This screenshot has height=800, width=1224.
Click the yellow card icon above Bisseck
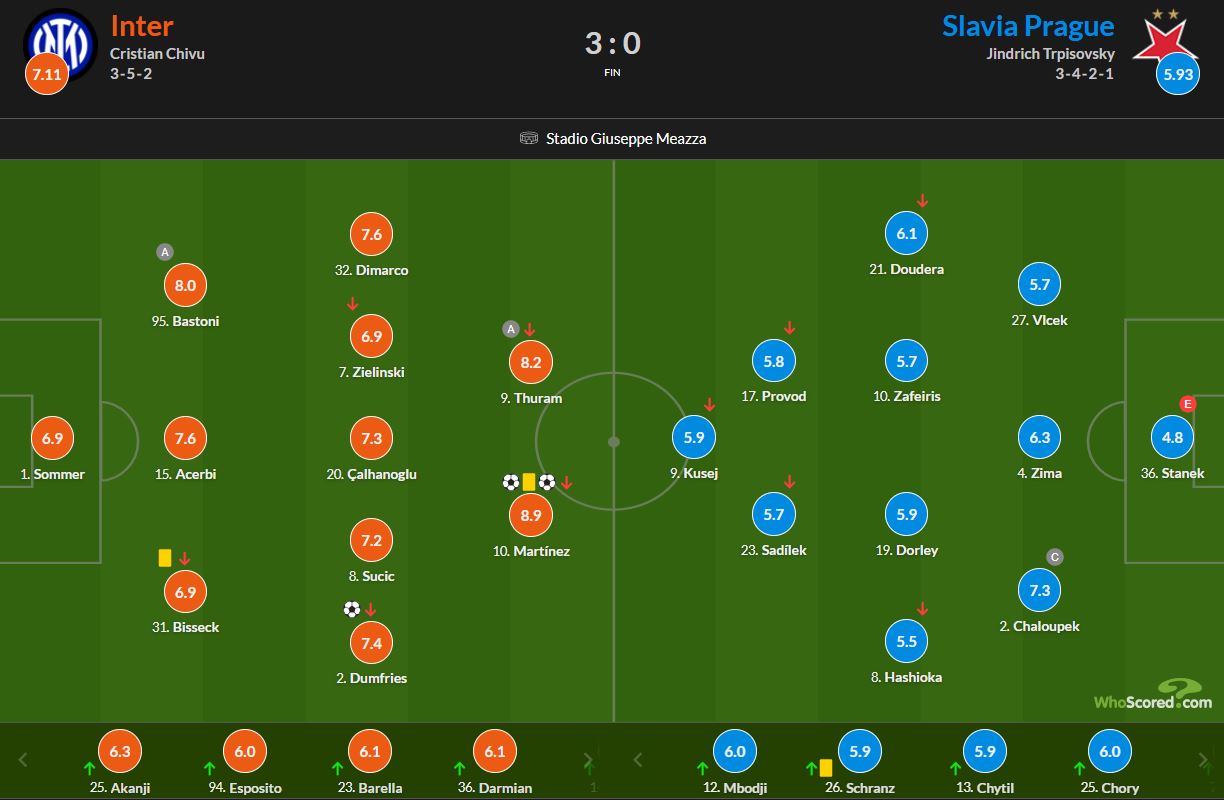165,558
